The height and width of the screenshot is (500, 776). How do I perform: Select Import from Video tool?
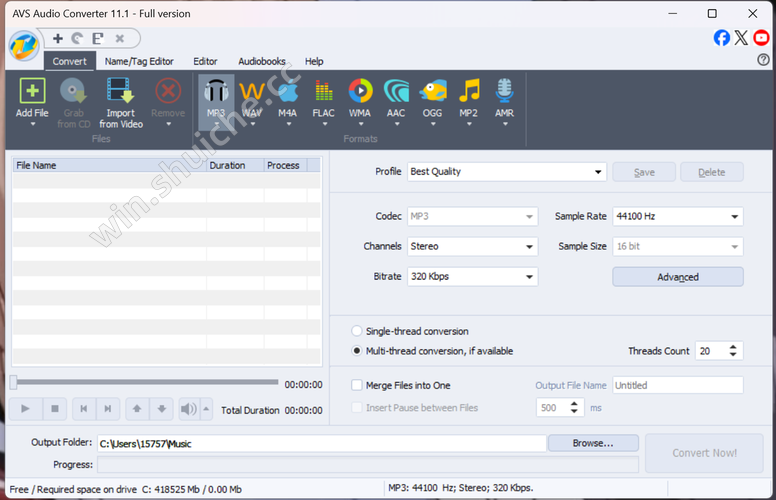coord(120,93)
